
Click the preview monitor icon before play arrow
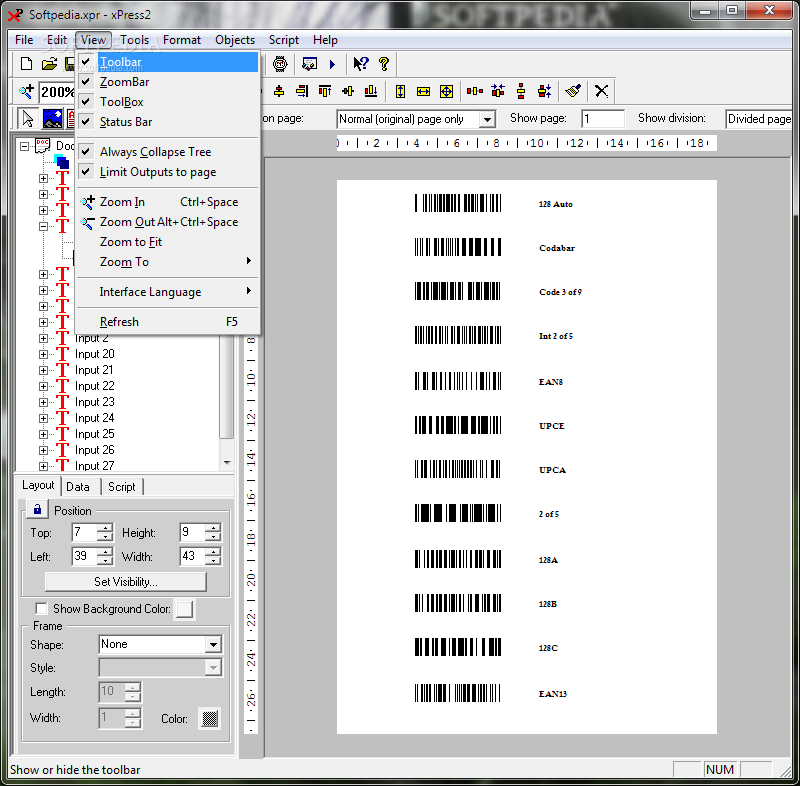tap(310, 64)
